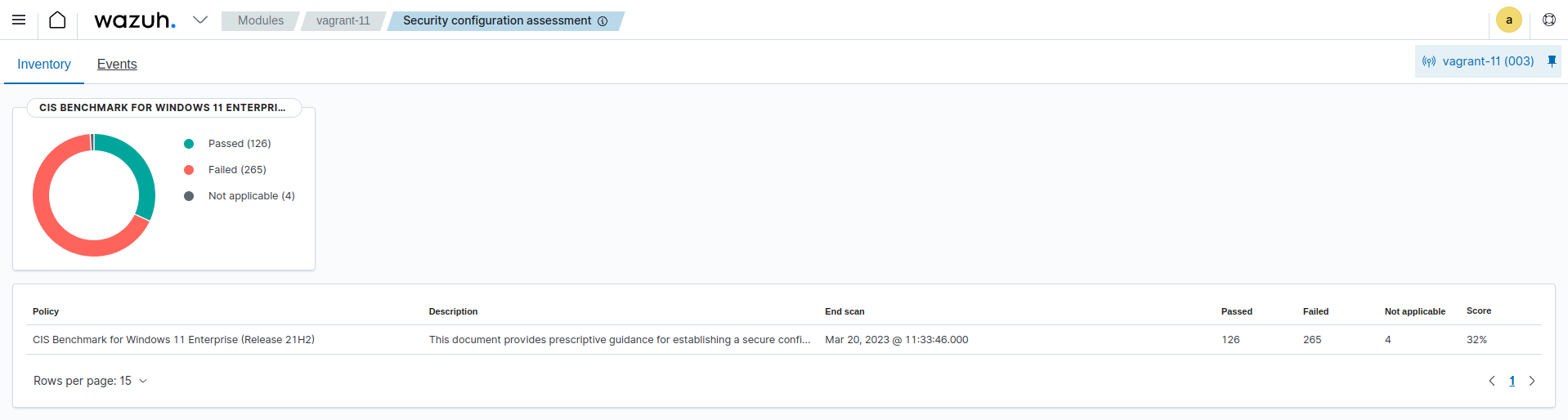1568x420 pixels.
Task: Click the 32% score cell
Action: point(1476,340)
